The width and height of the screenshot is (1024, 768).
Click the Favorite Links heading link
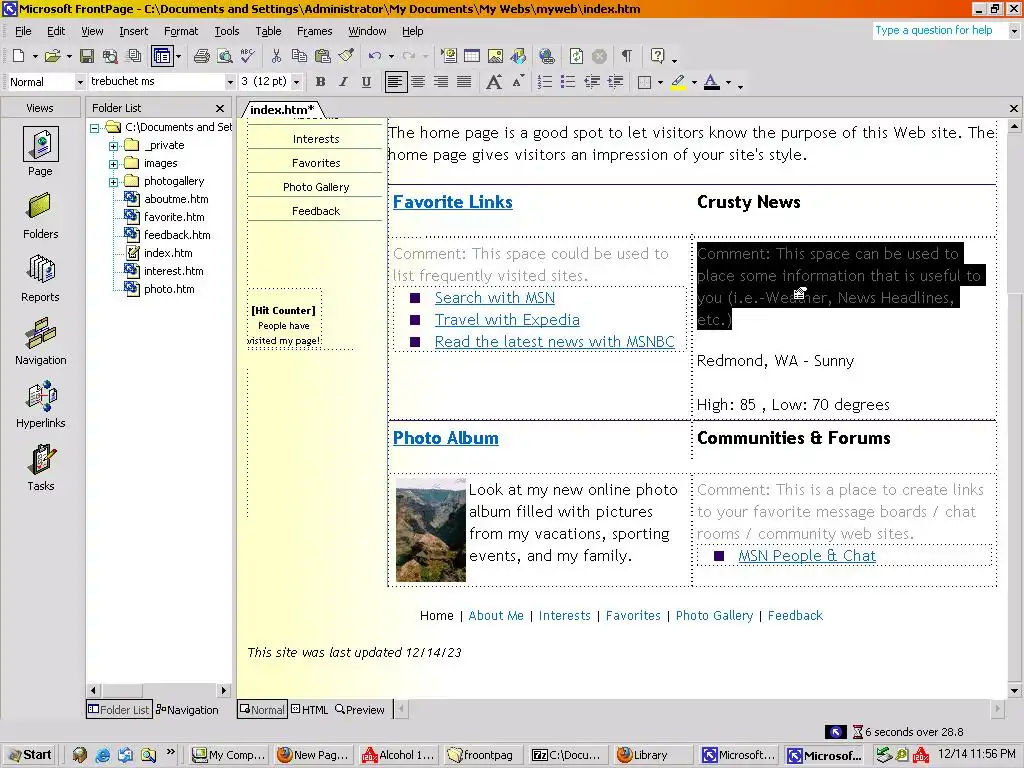[x=453, y=202]
